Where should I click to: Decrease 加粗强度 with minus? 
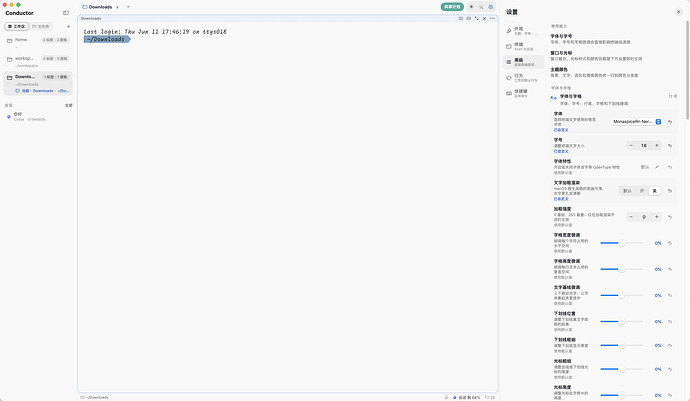click(631, 217)
